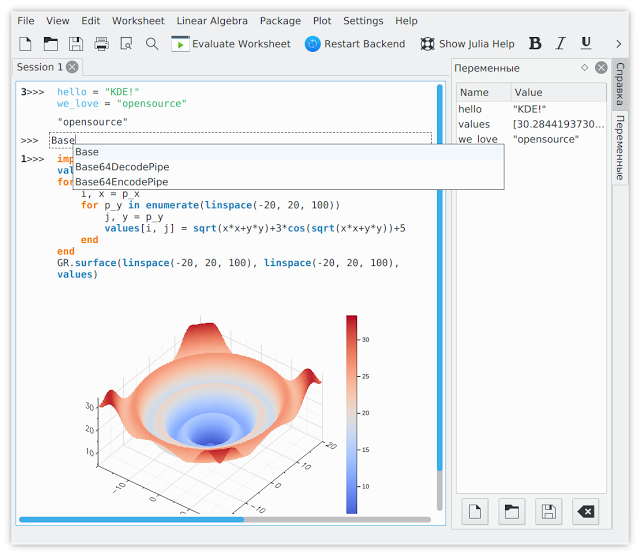Expand the toolbar overflow chevron
The height and width of the screenshot is (556, 640).
(x=618, y=44)
